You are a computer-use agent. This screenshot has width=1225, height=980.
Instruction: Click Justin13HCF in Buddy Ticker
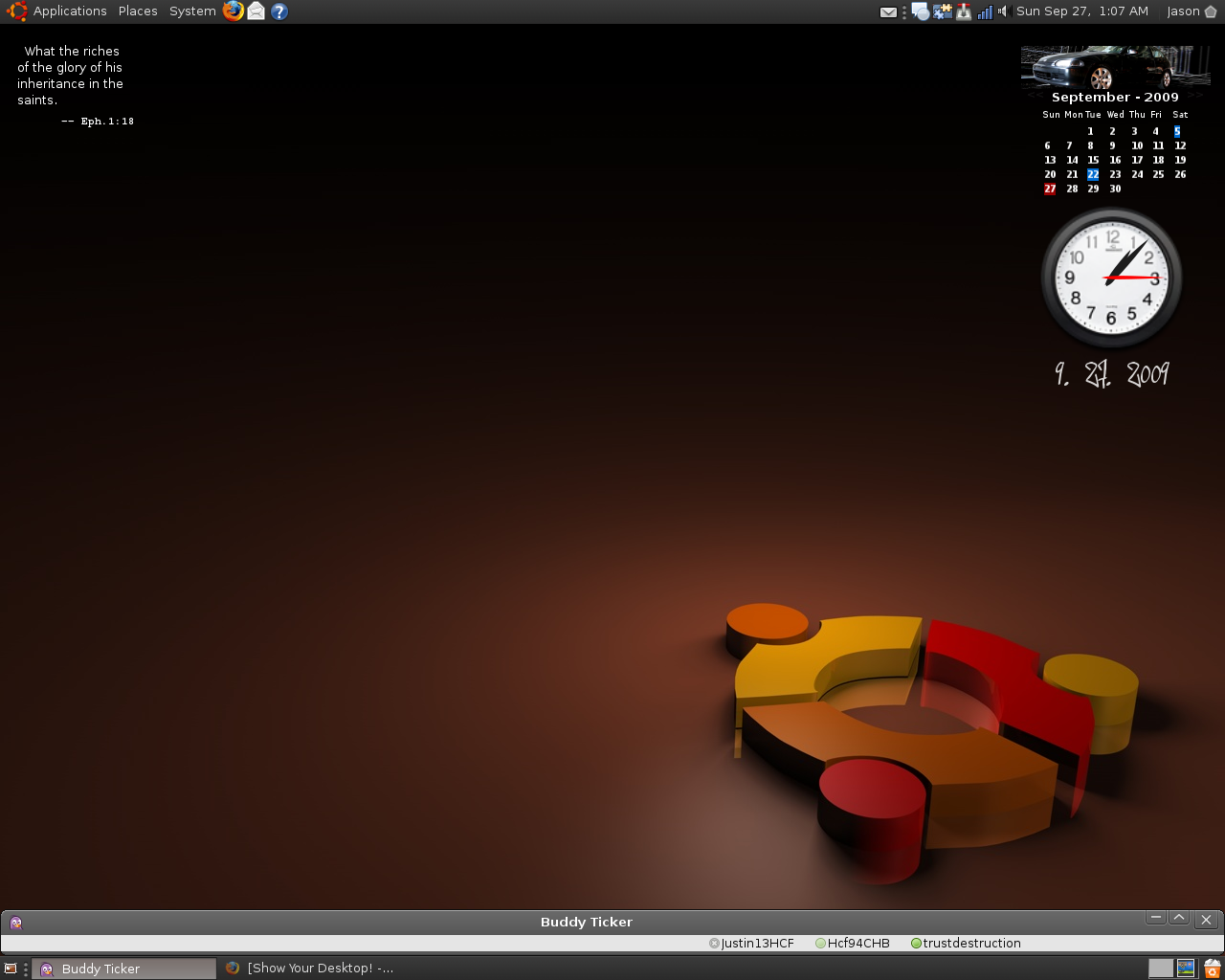point(757,944)
